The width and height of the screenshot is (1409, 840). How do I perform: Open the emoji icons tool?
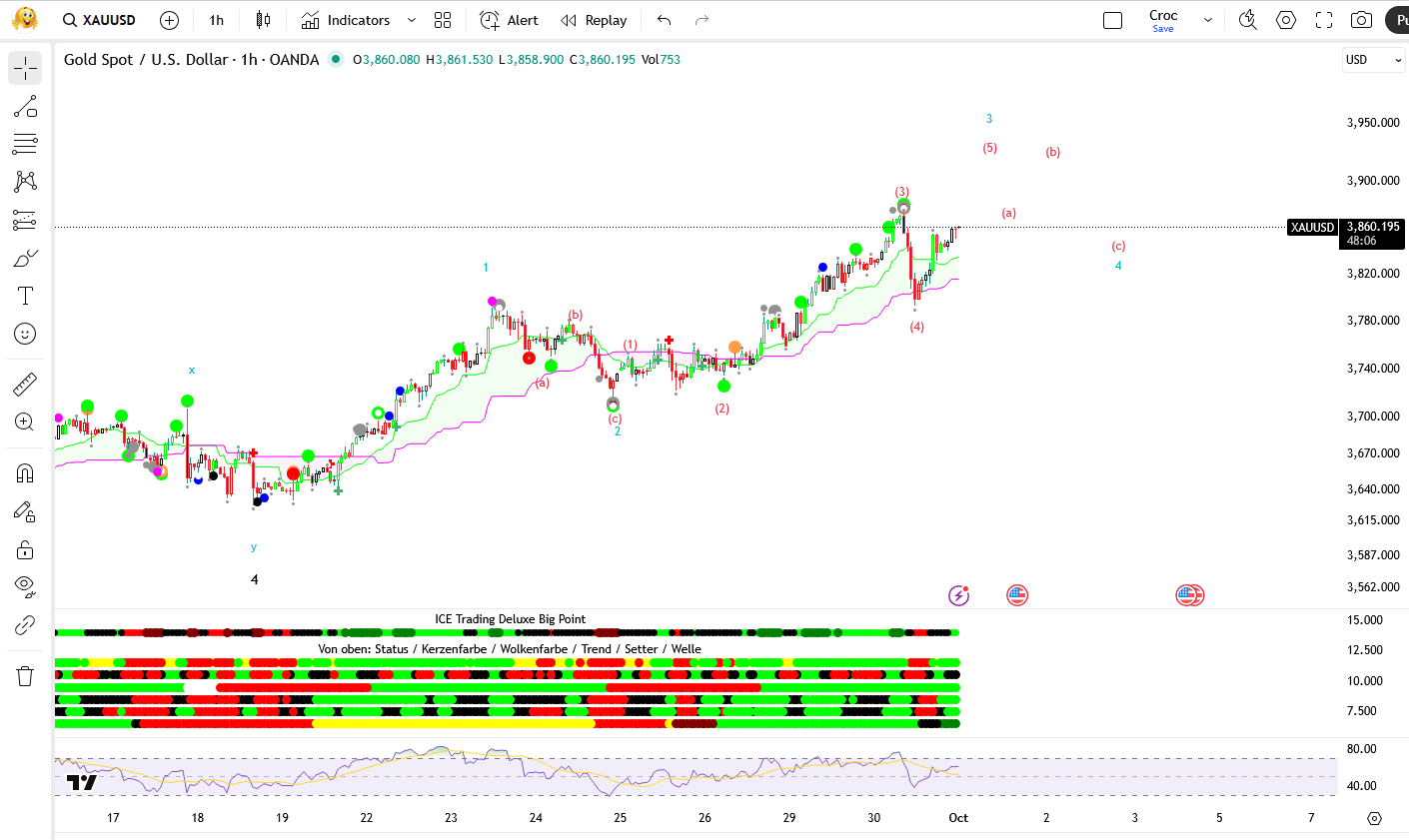tap(25, 334)
